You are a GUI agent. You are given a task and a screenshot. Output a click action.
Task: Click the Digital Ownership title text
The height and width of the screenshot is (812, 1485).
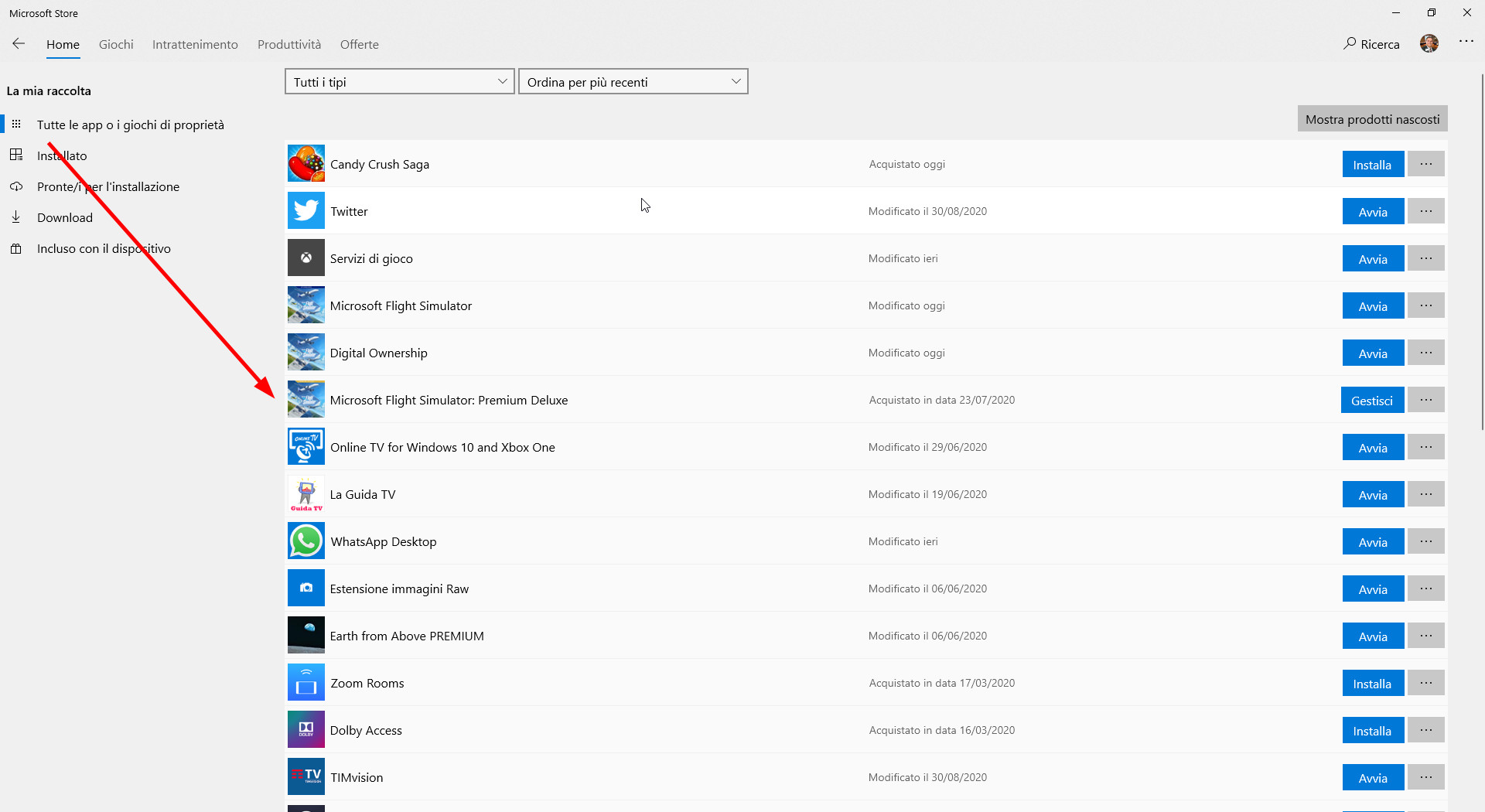(x=378, y=353)
